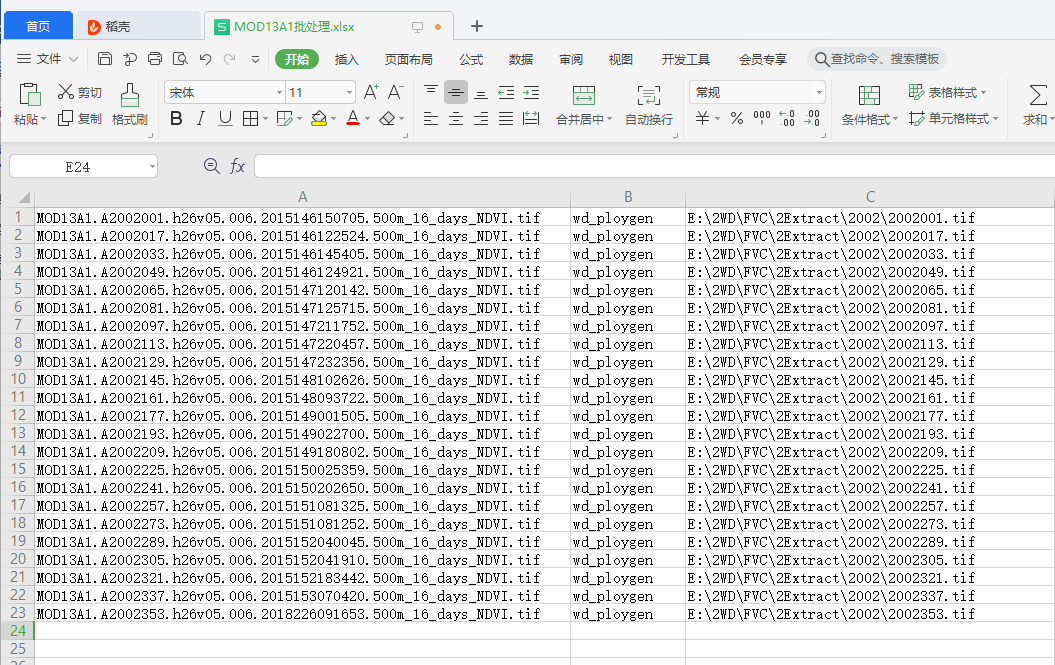Apply percent style
This screenshot has height=665, width=1055.
[737, 118]
